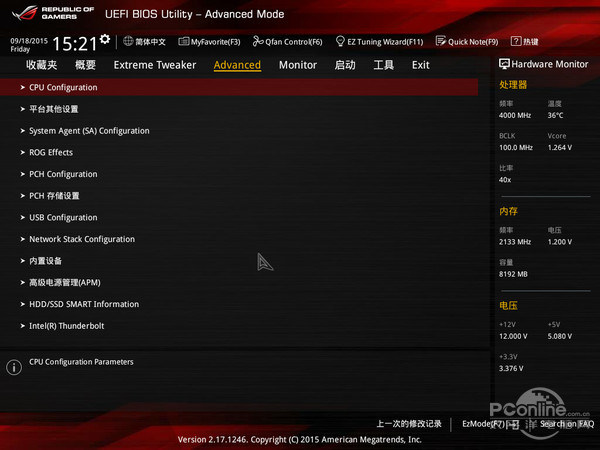Click the 处理器 section heading

(513, 85)
